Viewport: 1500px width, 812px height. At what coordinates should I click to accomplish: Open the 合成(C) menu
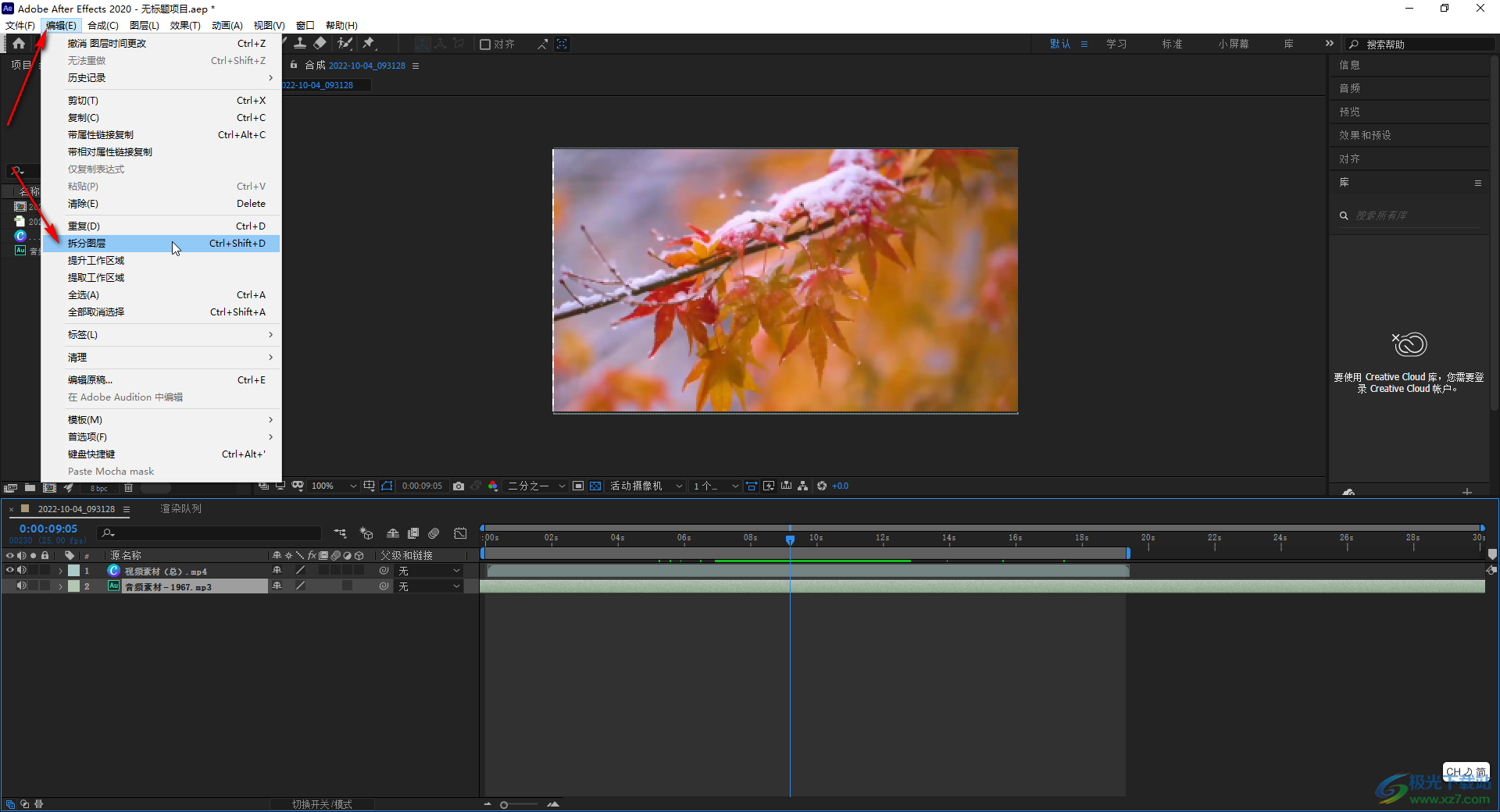(103, 26)
